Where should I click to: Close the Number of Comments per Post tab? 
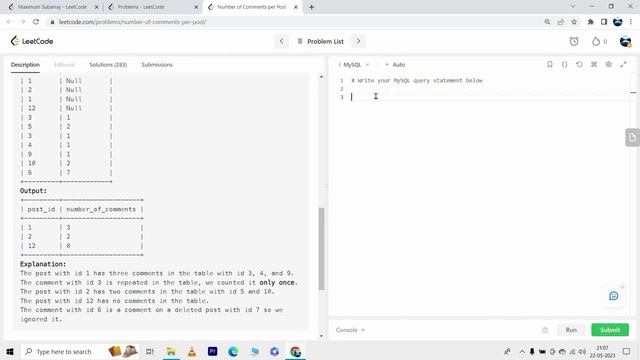coord(296,7)
